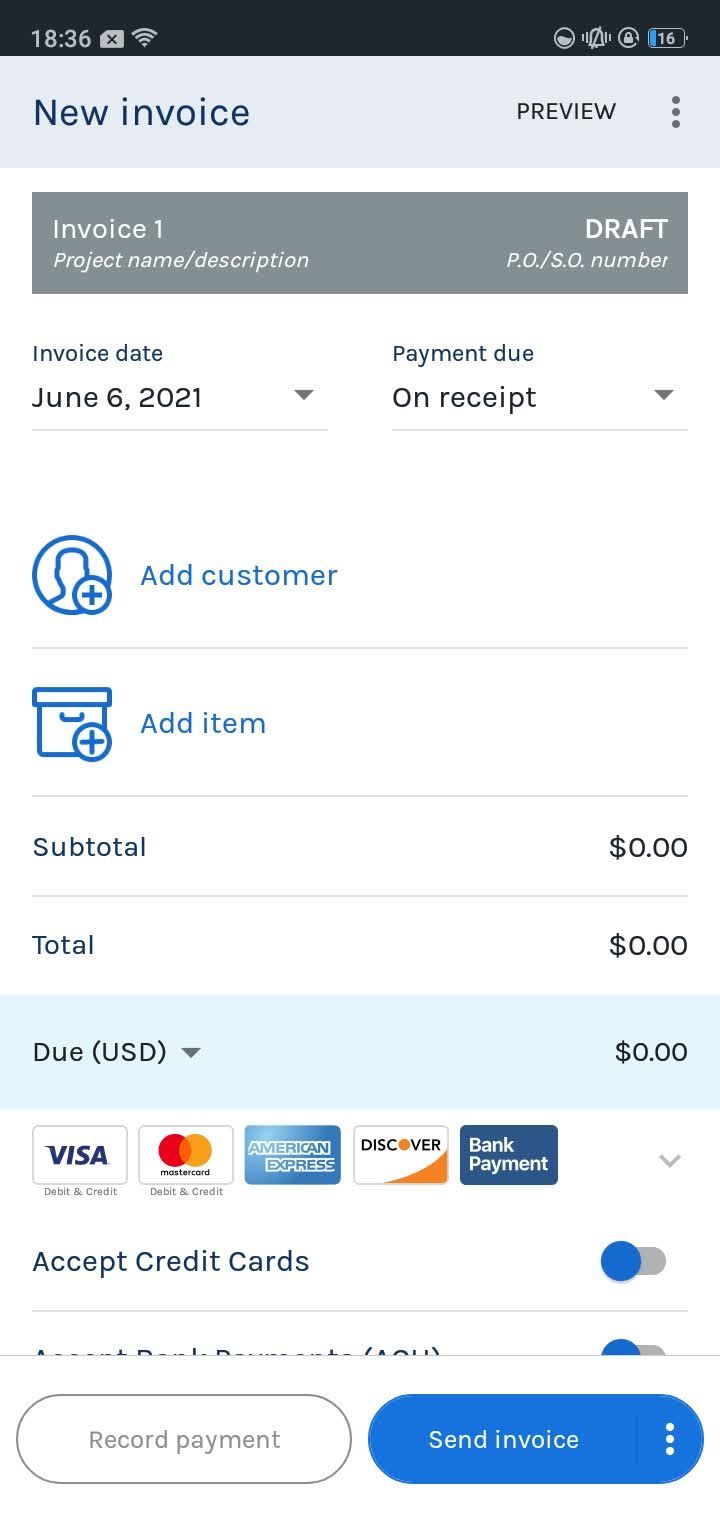Viewport: 720px width, 1520px height.
Task: Open the three-dot overflow menu in header
Action: pyautogui.click(x=676, y=112)
